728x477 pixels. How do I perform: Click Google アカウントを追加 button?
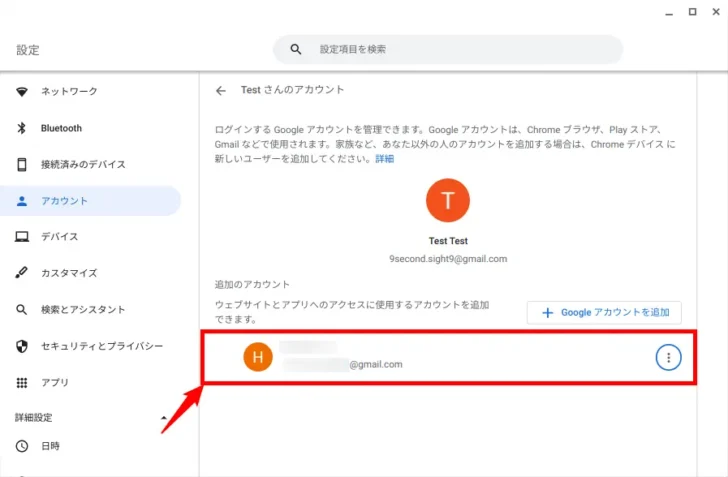(x=604, y=313)
